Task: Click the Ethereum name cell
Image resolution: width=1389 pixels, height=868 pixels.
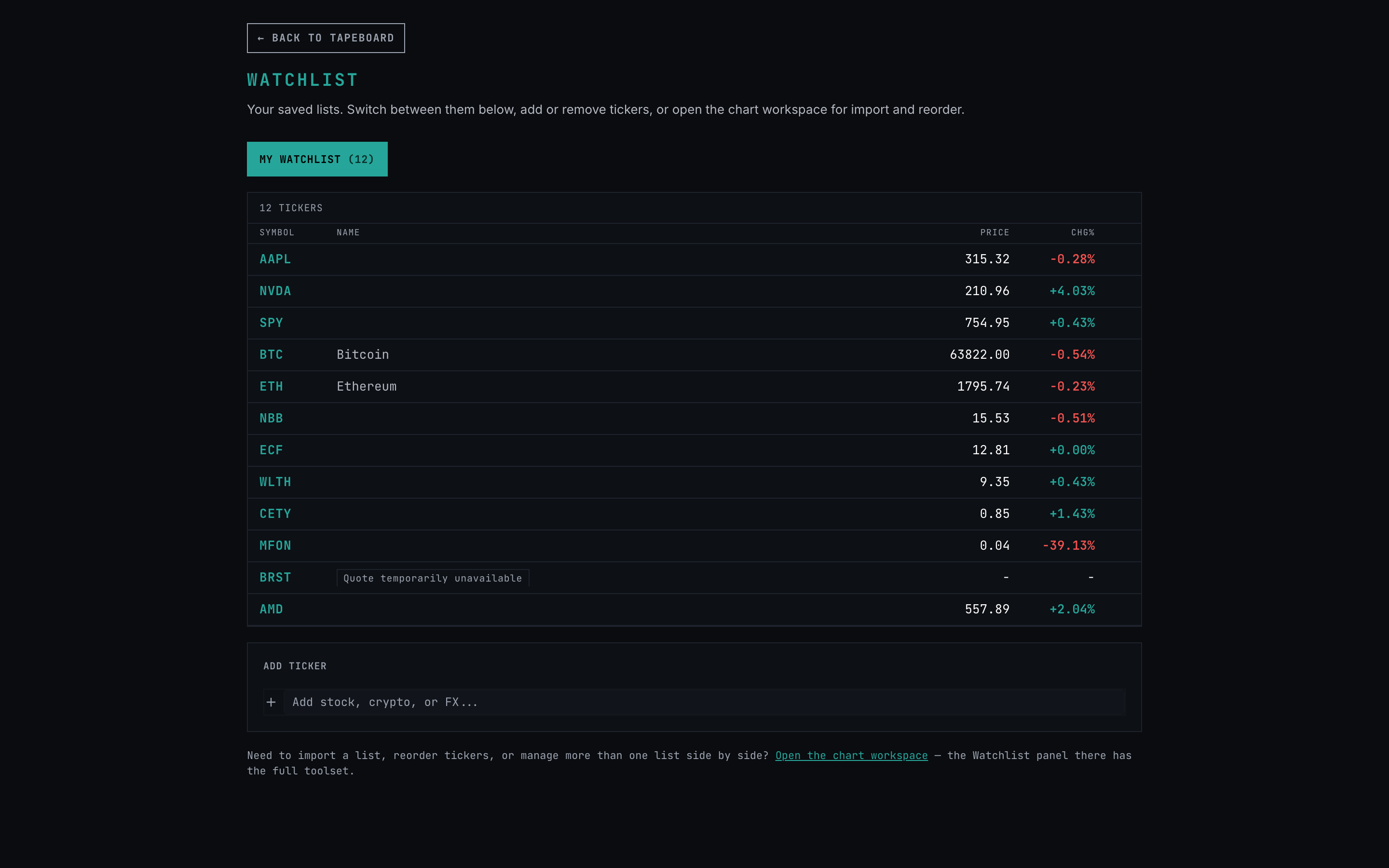Action: click(x=366, y=386)
